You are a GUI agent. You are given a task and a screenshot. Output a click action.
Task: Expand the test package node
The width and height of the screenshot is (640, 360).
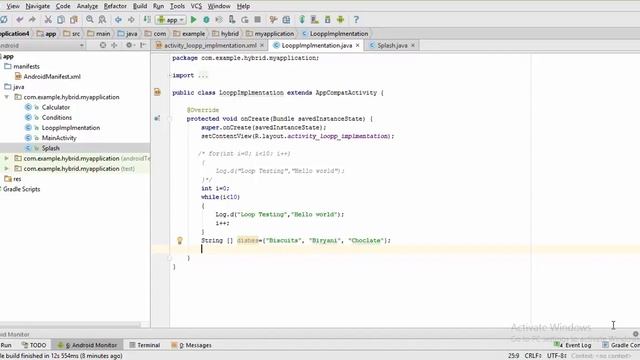click(x=7, y=169)
